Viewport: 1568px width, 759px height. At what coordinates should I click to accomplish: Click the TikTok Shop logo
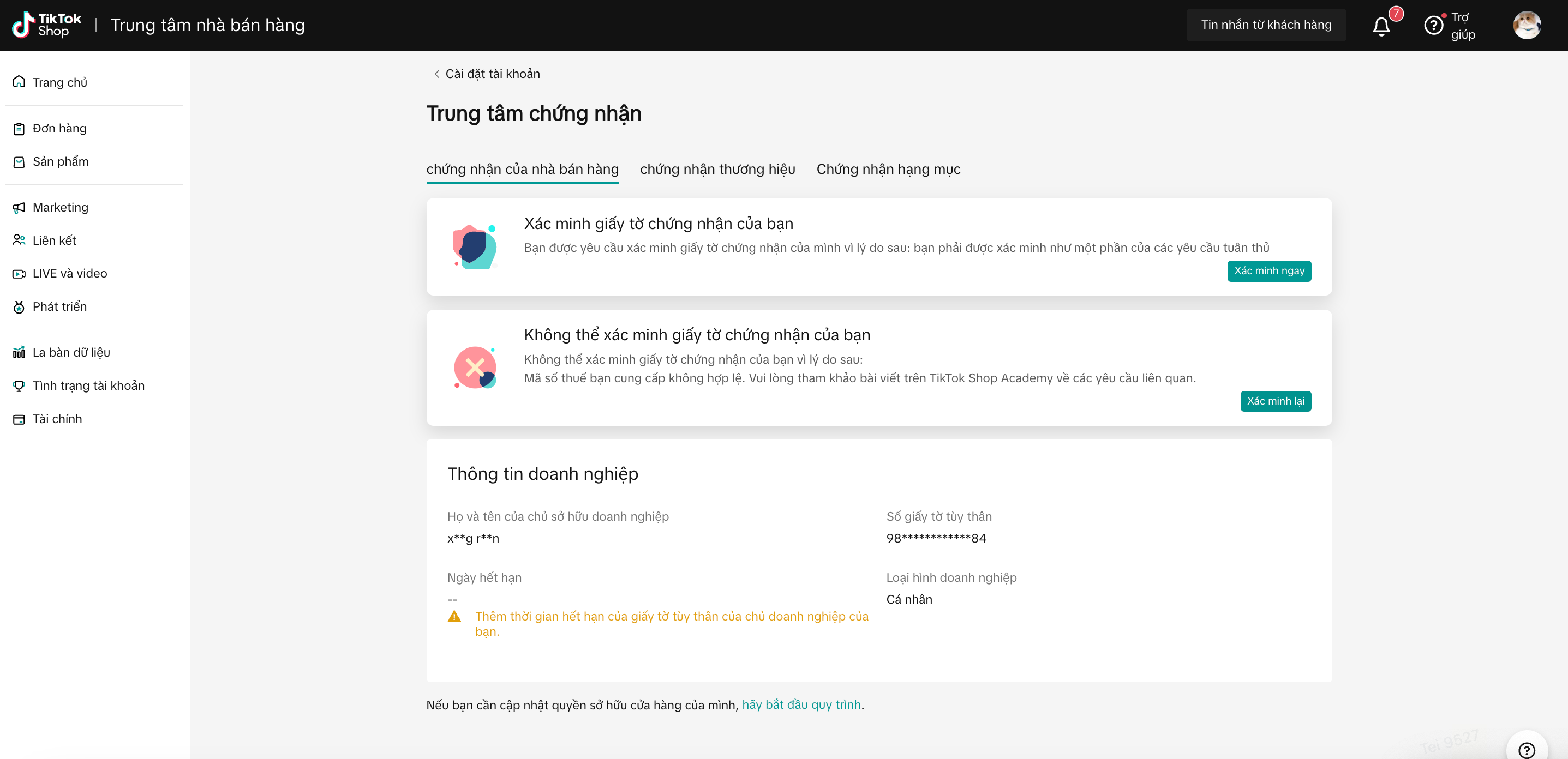pyautogui.click(x=46, y=25)
